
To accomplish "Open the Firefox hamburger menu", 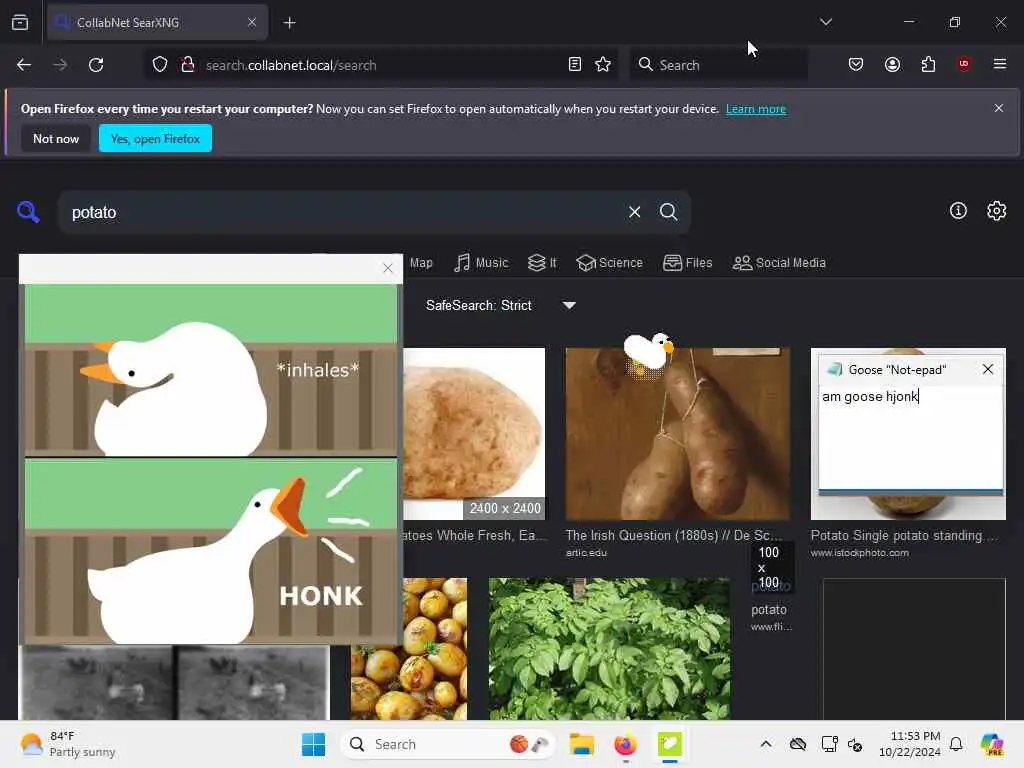I will pyautogui.click(x=1000, y=64).
